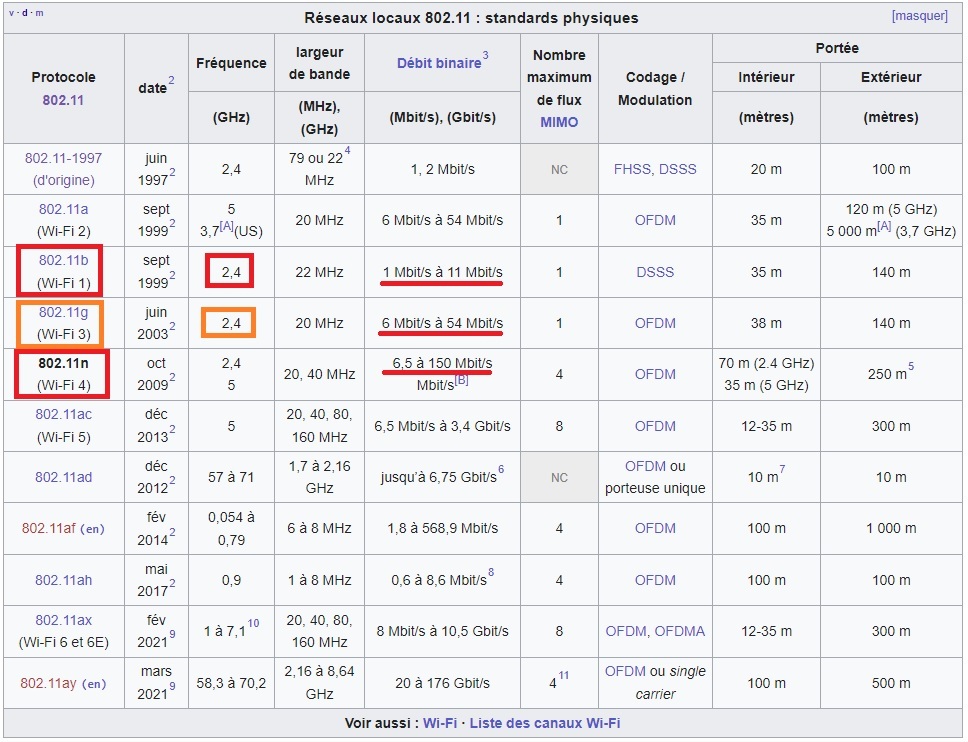Follow footnote 3 next to Débit binaire
Viewport: 968px width, 742px height.
point(486,56)
